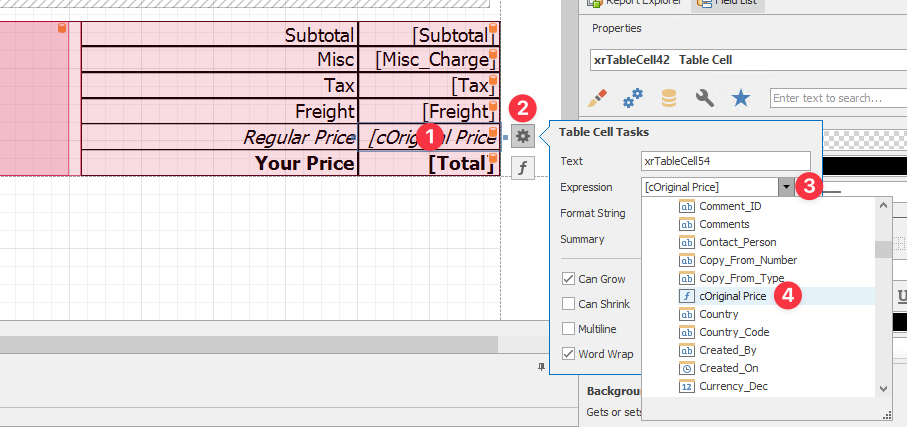Enable the Multiline checkbox
Image resolution: width=907 pixels, height=427 pixels.
click(569, 329)
